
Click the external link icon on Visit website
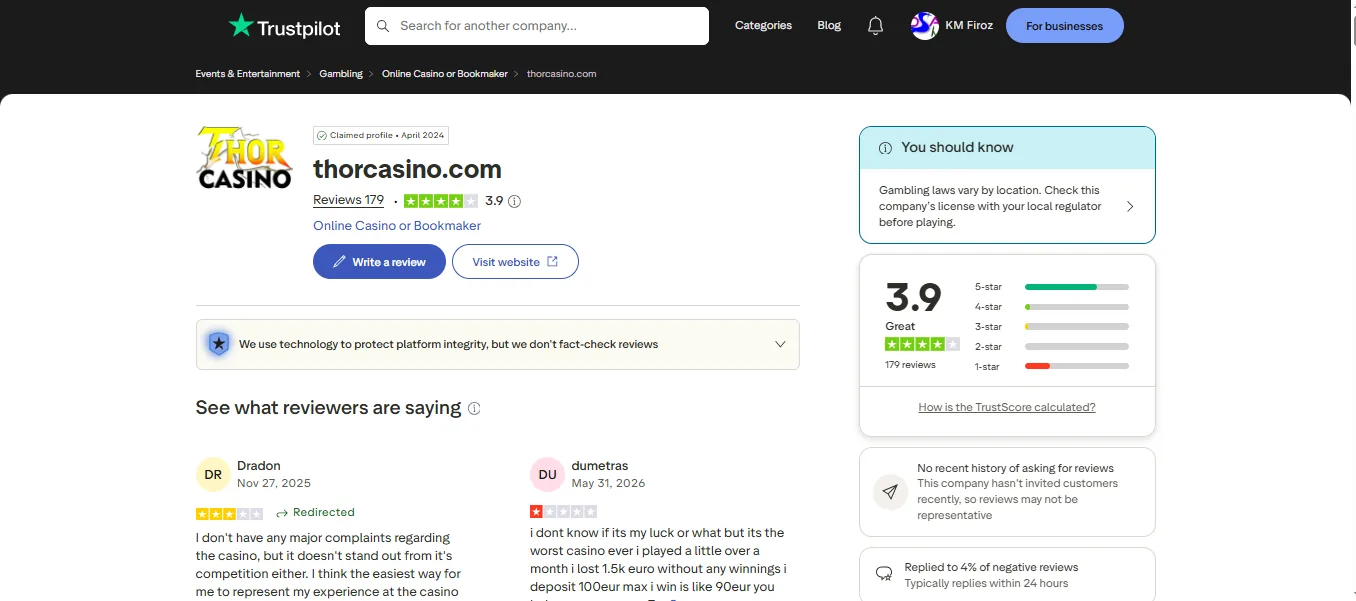pos(551,262)
